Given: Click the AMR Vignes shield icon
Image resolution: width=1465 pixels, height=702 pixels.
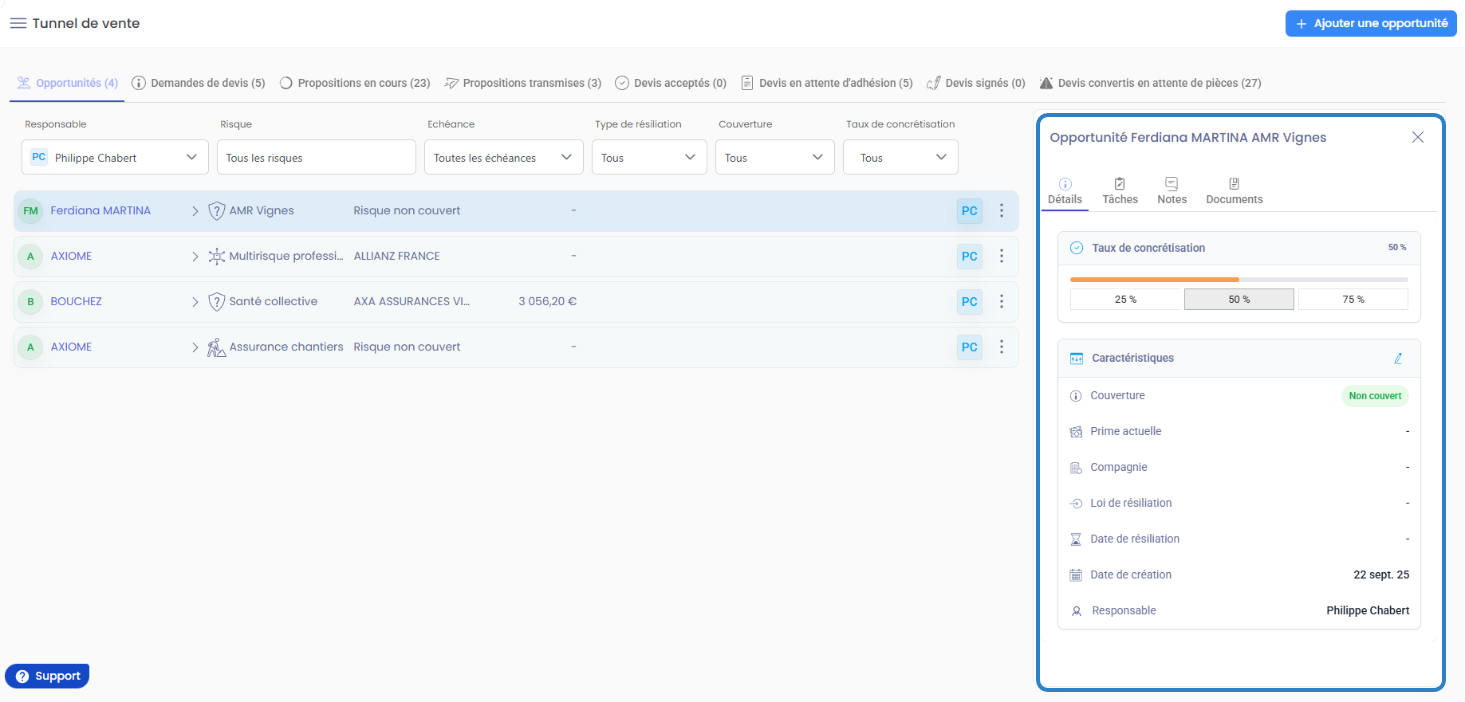Looking at the screenshot, I should pos(216,211).
